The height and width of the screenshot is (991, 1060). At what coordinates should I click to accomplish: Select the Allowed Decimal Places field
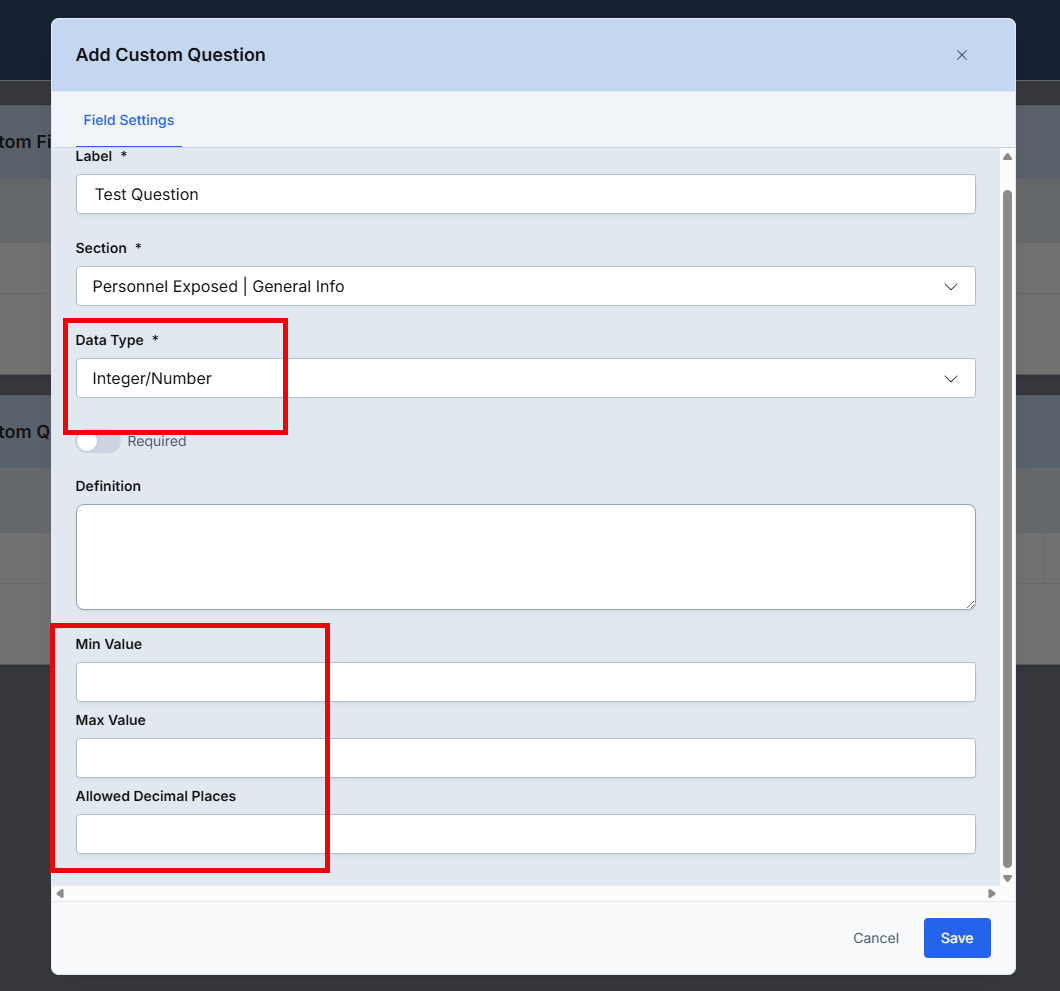[x=525, y=834]
